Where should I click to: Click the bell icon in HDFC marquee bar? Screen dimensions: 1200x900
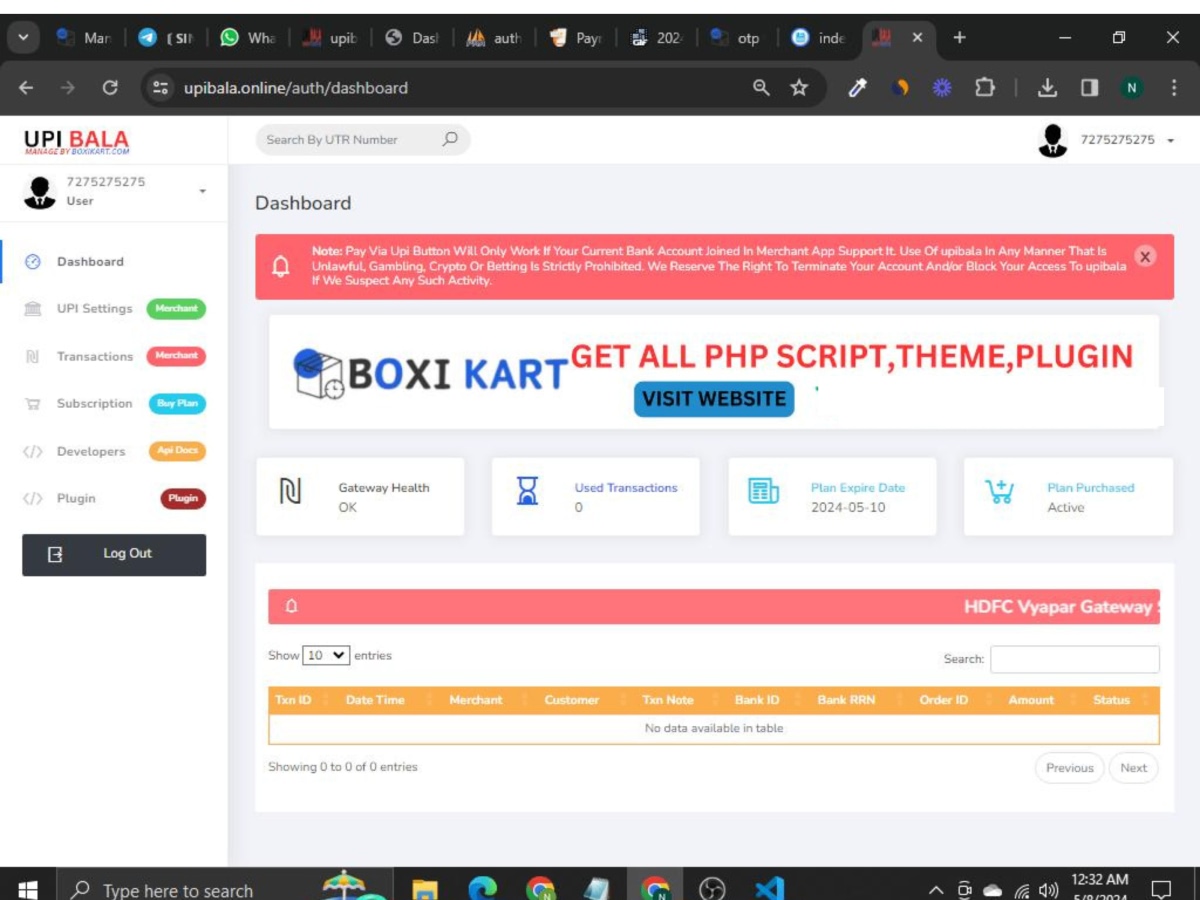[x=292, y=606]
